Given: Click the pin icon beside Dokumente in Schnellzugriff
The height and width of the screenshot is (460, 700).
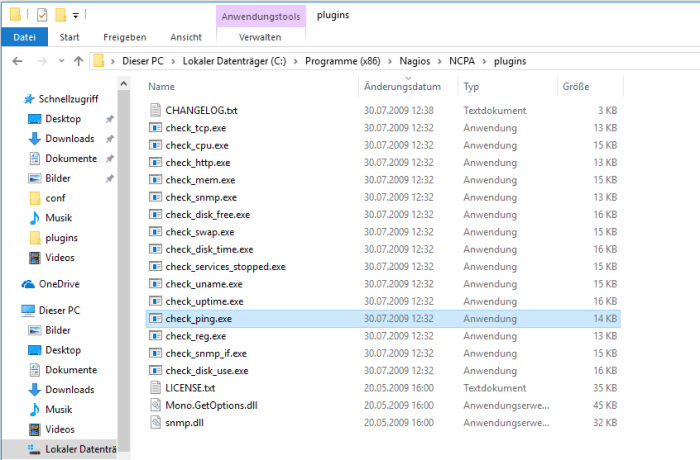Looking at the screenshot, I should [109, 159].
